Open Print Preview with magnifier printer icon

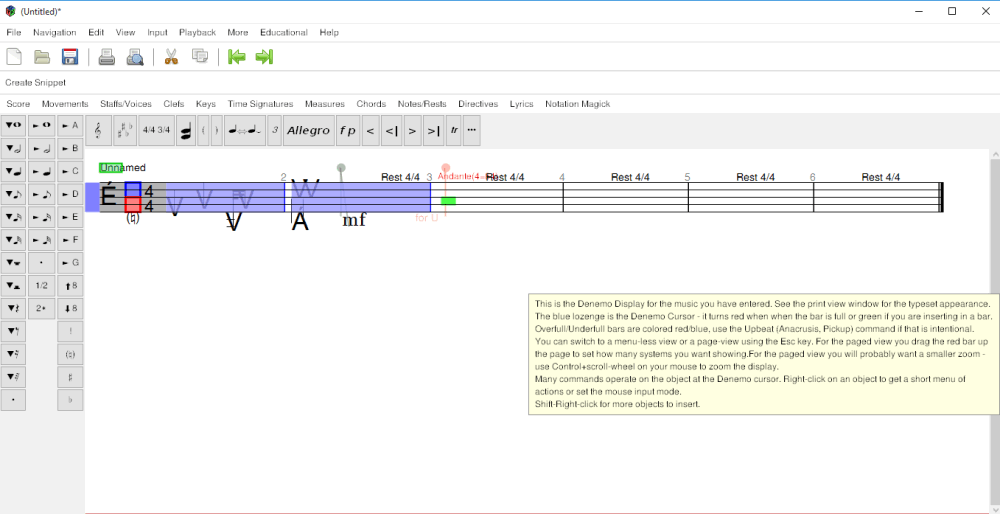135,57
